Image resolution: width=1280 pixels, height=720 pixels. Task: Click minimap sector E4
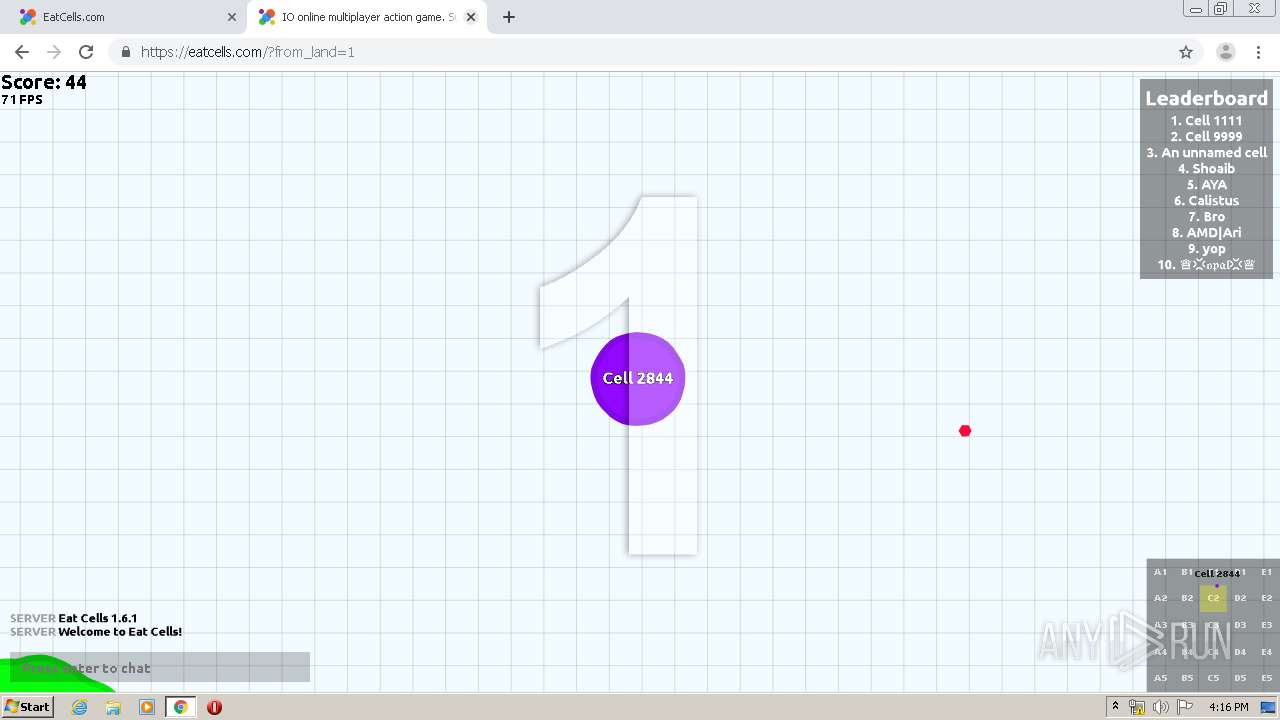(x=1267, y=652)
